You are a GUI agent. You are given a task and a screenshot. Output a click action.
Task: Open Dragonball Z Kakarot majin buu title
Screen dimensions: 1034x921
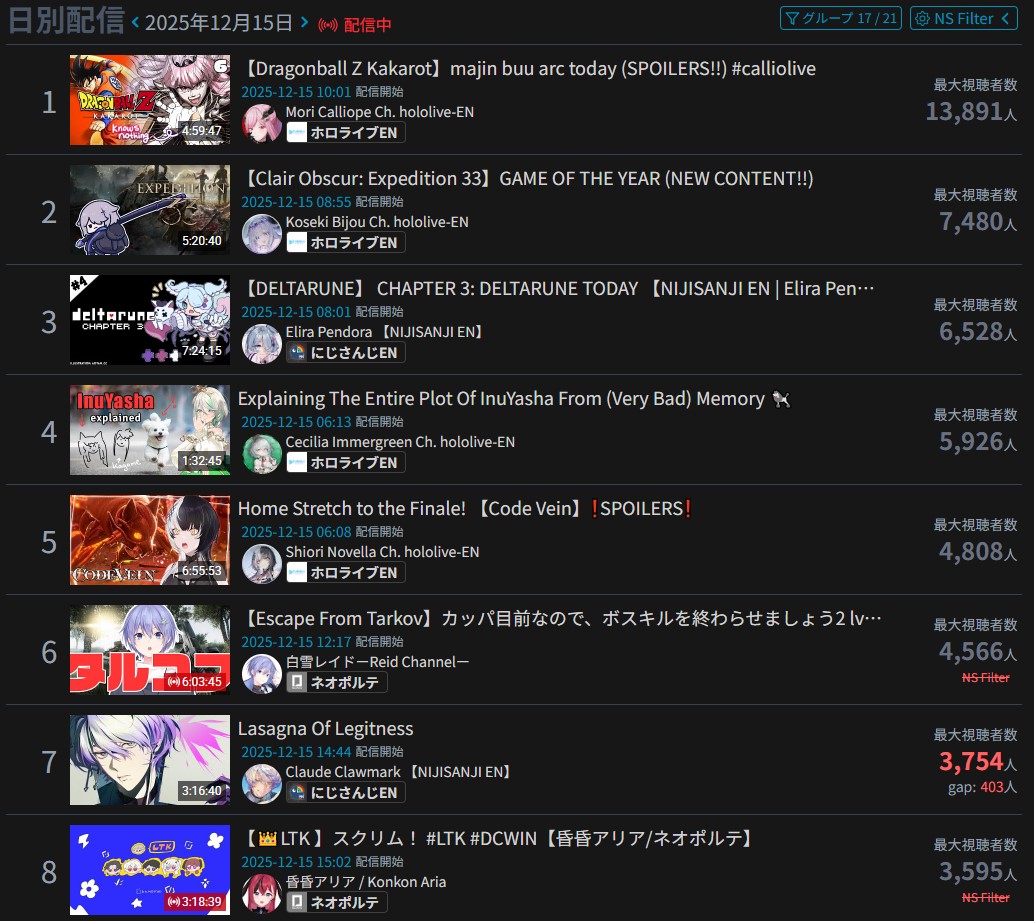pyautogui.click(x=527, y=69)
